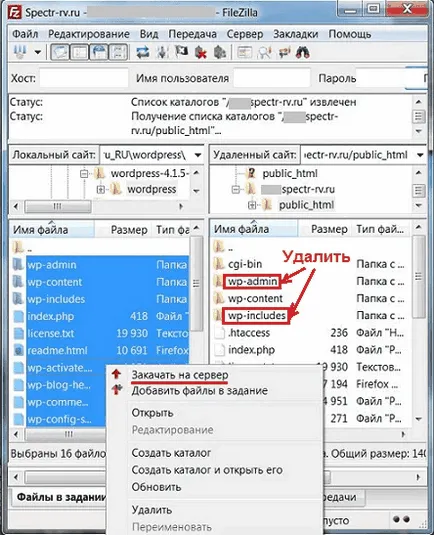Open the Файл menu

(x=25, y=34)
